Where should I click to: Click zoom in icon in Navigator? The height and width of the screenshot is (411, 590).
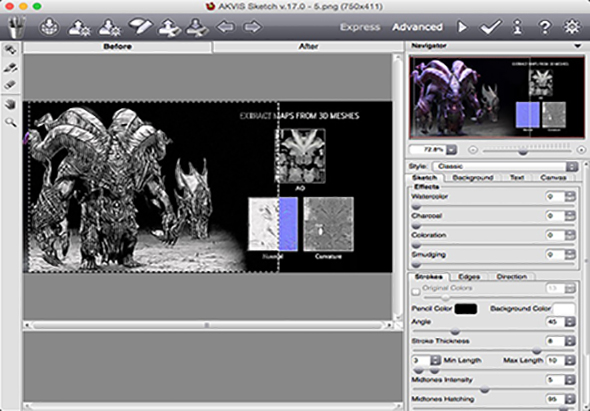[x=581, y=150]
